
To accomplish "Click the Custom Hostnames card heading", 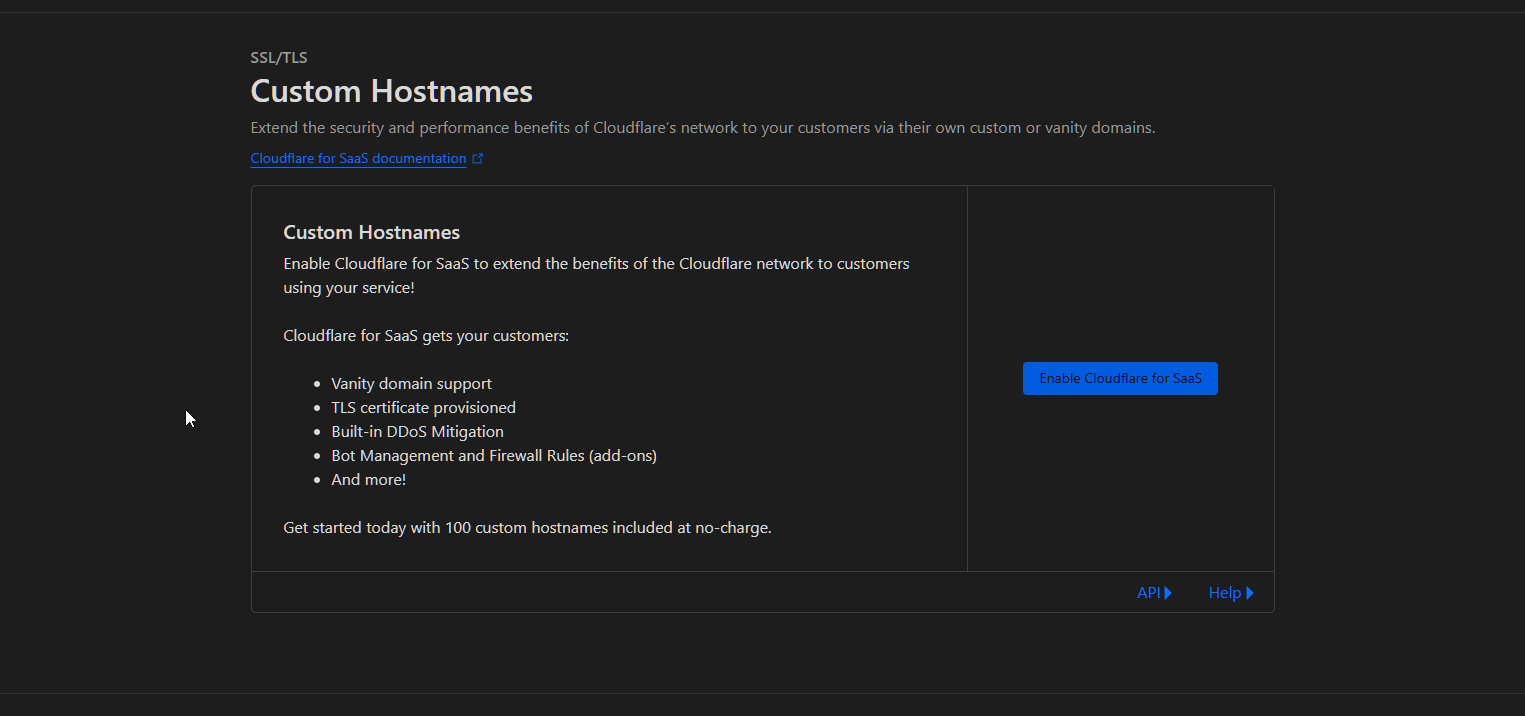I will pyautogui.click(x=371, y=233).
